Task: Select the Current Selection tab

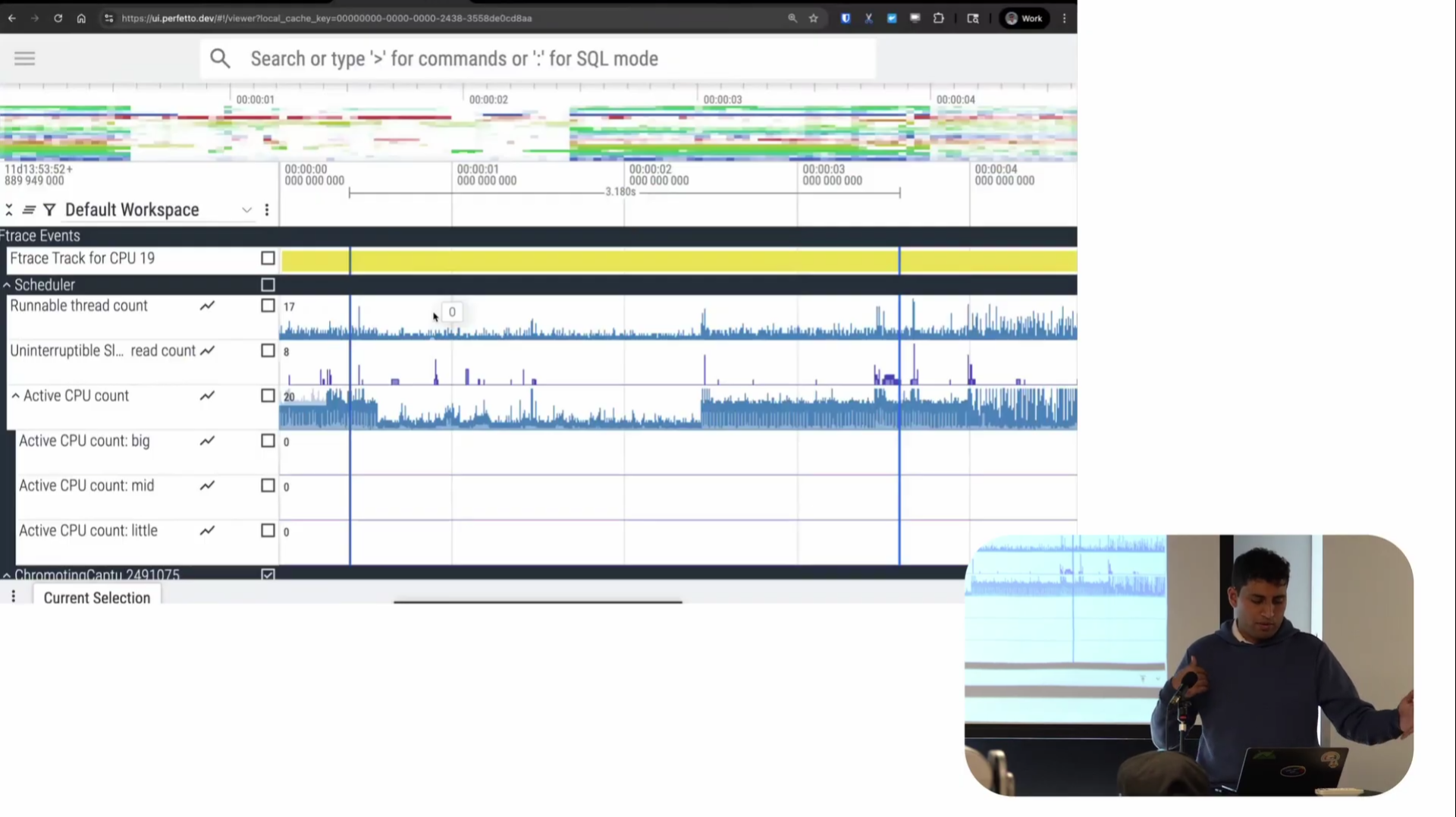Action: click(97, 598)
